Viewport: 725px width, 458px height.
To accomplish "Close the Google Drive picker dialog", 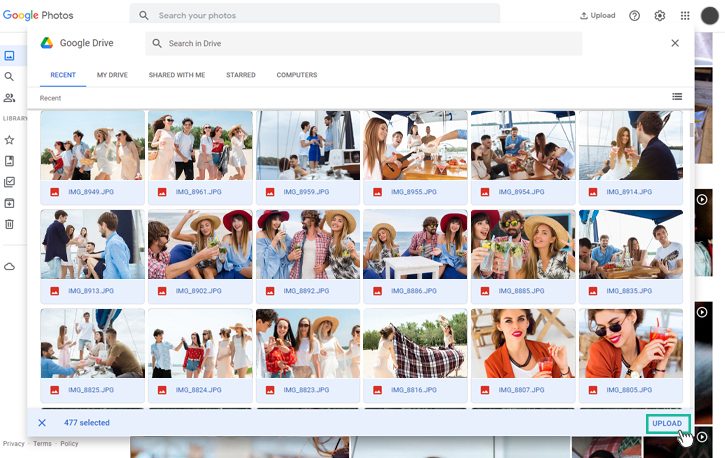I will [675, 43].
